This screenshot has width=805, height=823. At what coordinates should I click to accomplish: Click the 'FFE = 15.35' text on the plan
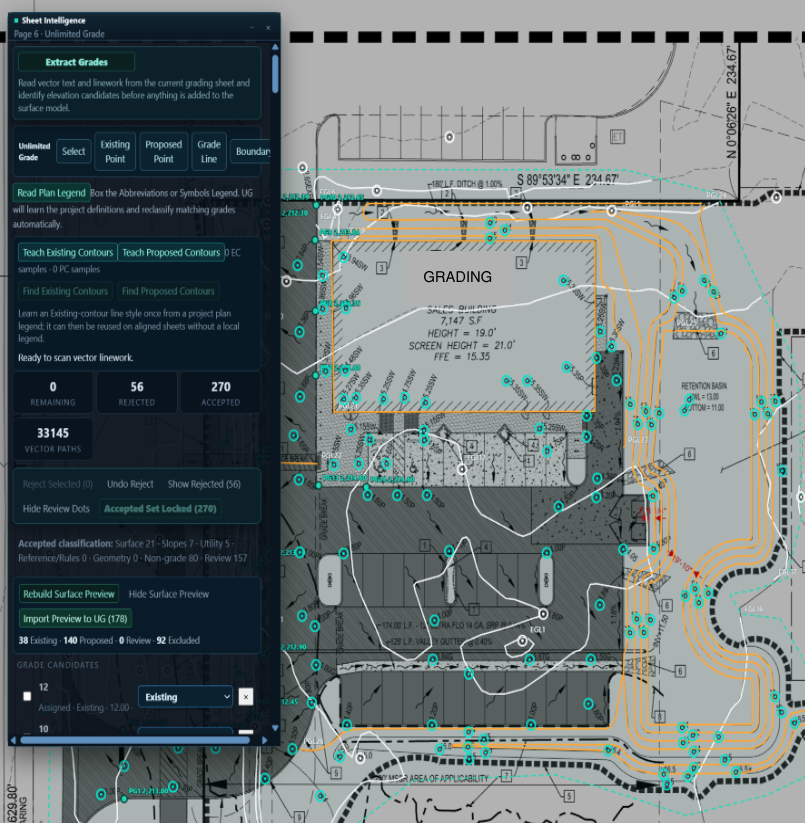(x=462, y=357)
